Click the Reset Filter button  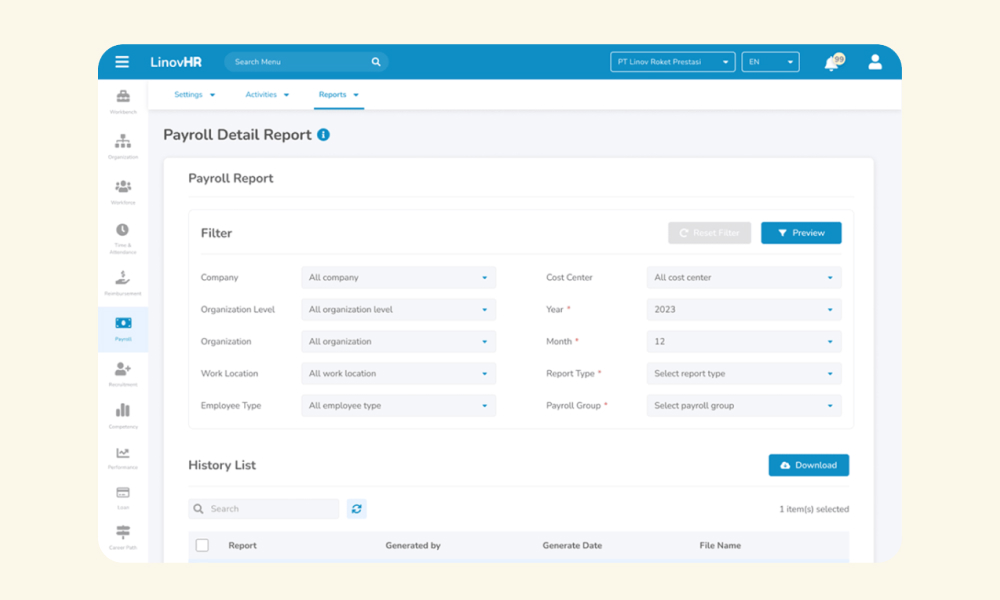pos(709,233)
